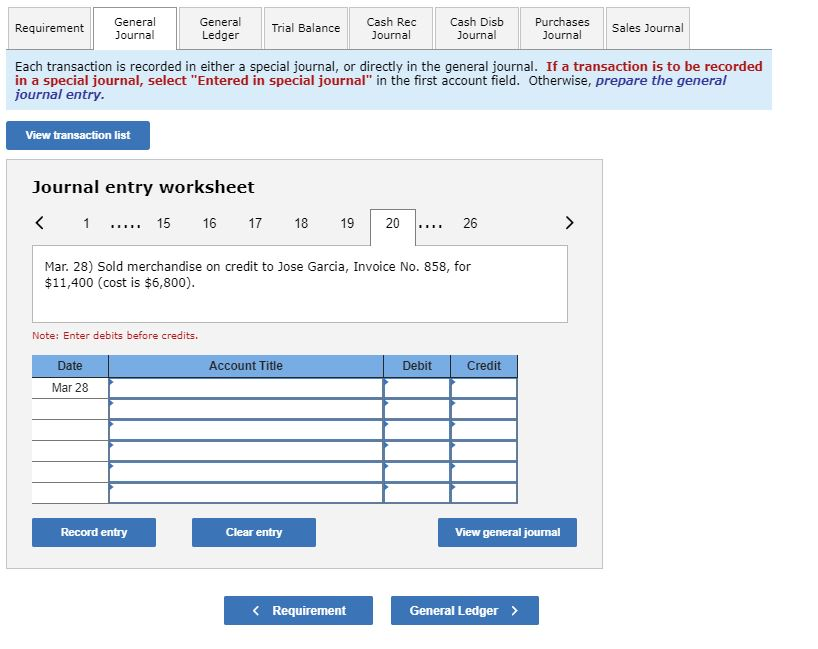Go to previous journal entry with left arrow
The width and height of the screenshot is (818, 649).
[x=40, y=223]
